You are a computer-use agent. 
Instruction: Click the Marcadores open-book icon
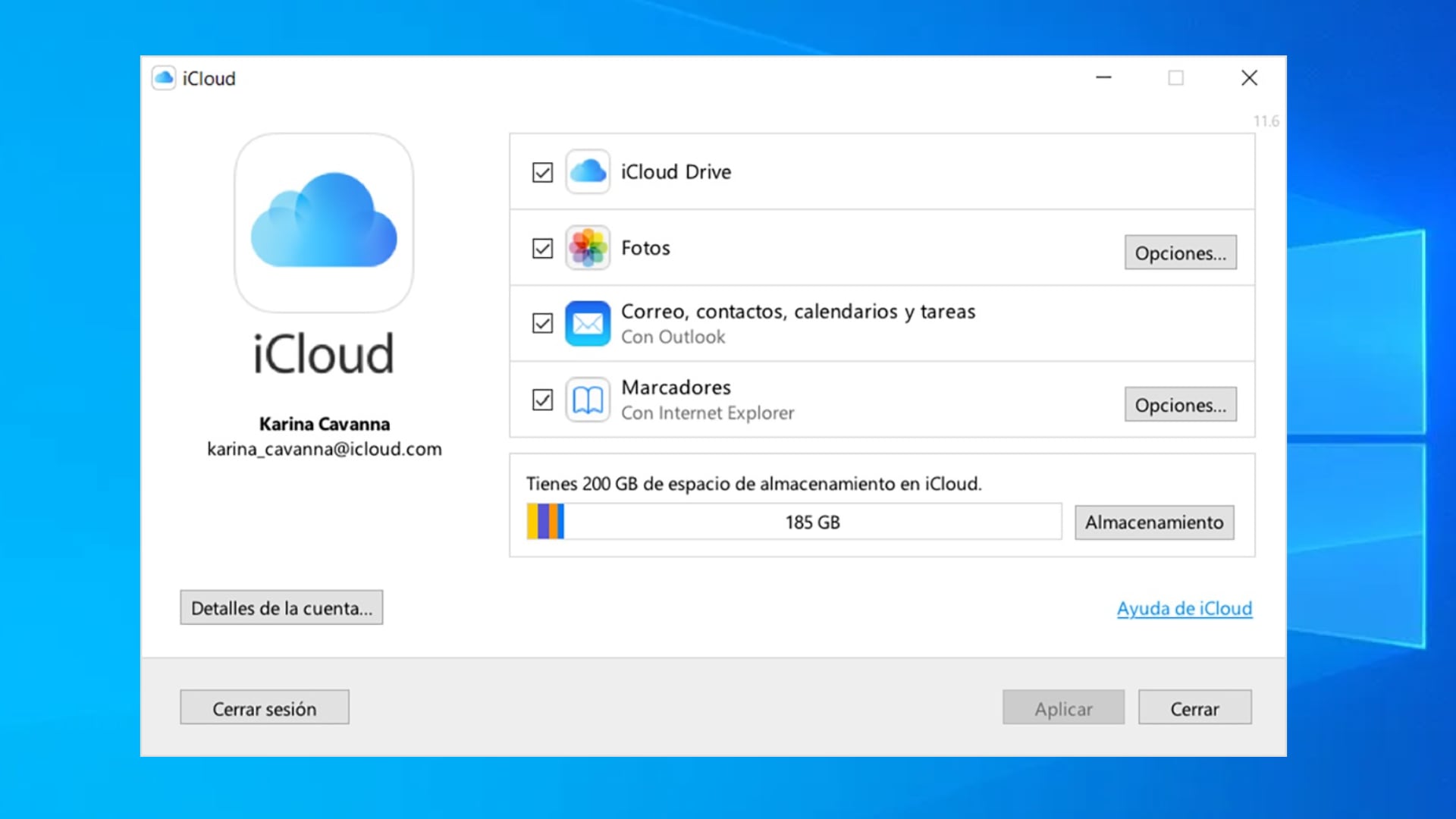[x=588, y=400]
